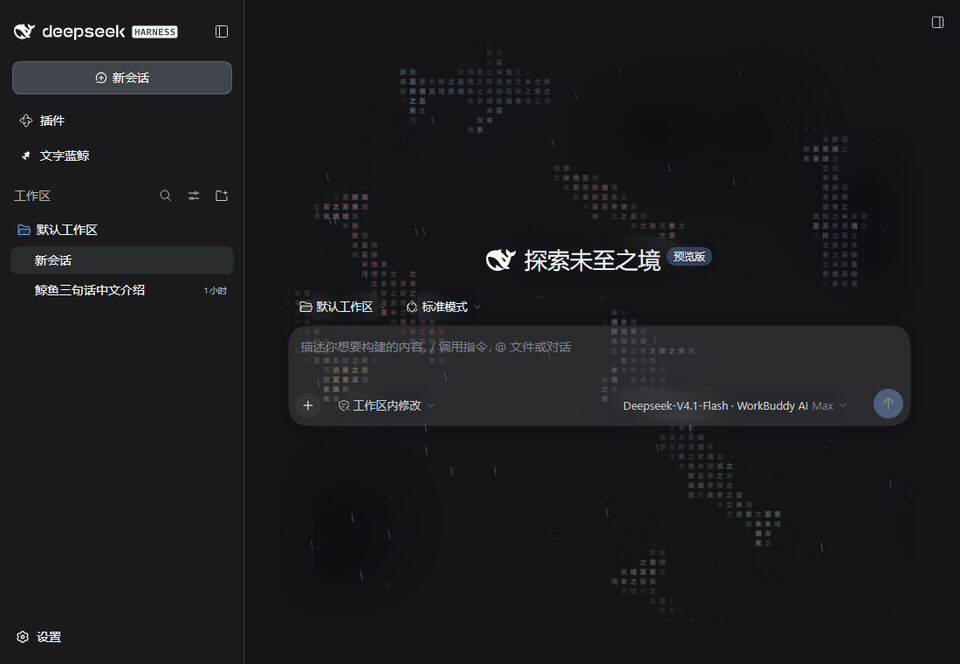Screen dimensions: 960x664
Task: Expand the 标准模式 mode dropdown
Action: pyautogui.click(x=444, y=307)
